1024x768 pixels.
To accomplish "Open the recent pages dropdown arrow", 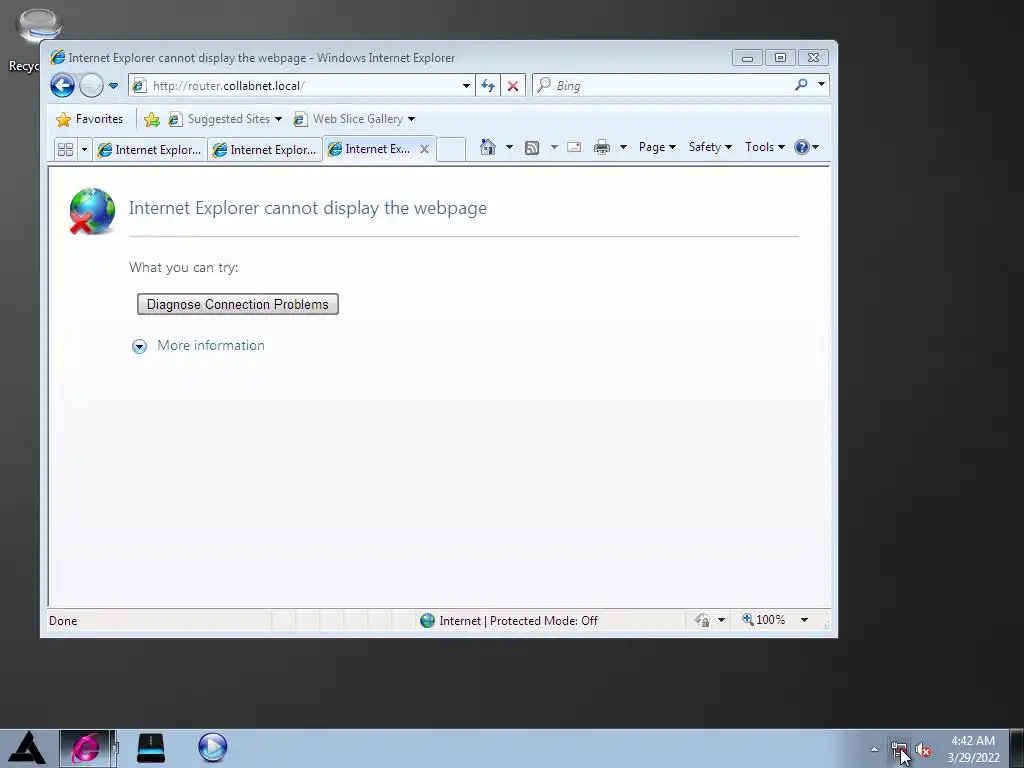I will pos(113,86).
